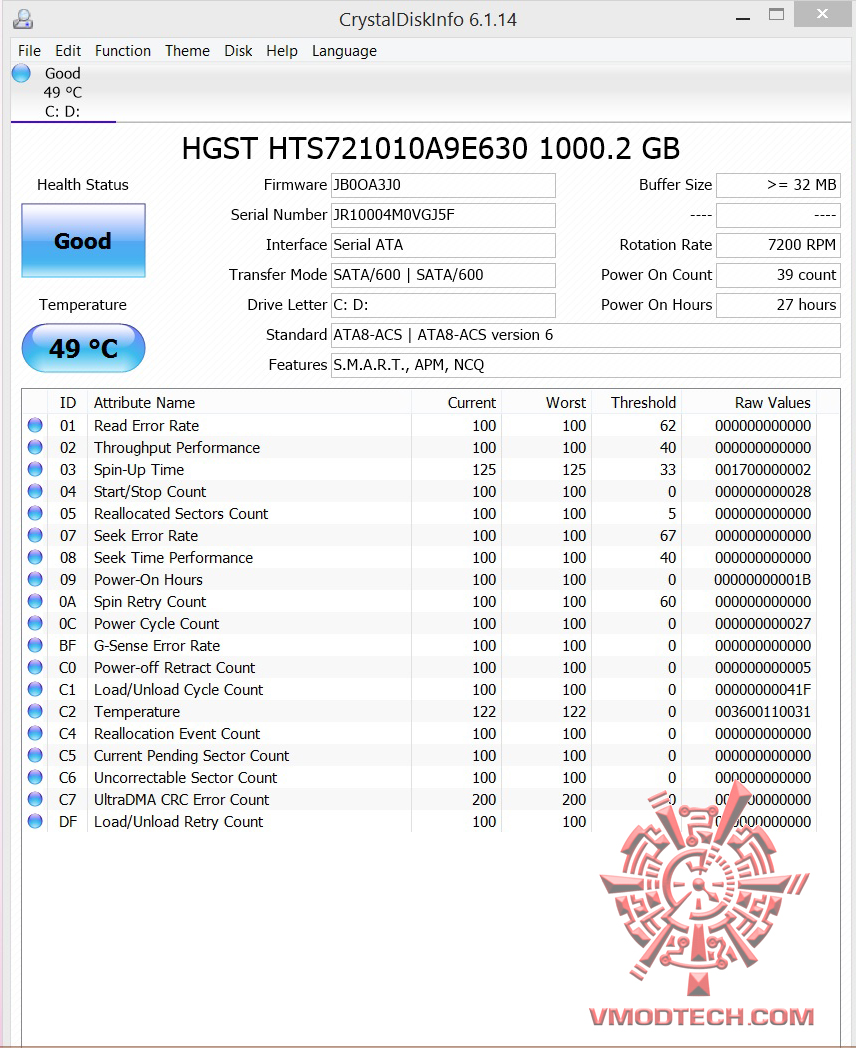
Task: Open the File menu
Action: click(x=29, y=51)
